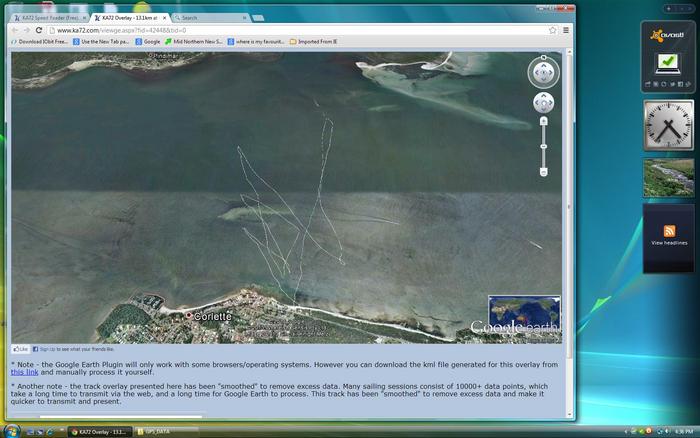
Task: Click the Facebook icon in avast gadget
Action: click(680, 84)
